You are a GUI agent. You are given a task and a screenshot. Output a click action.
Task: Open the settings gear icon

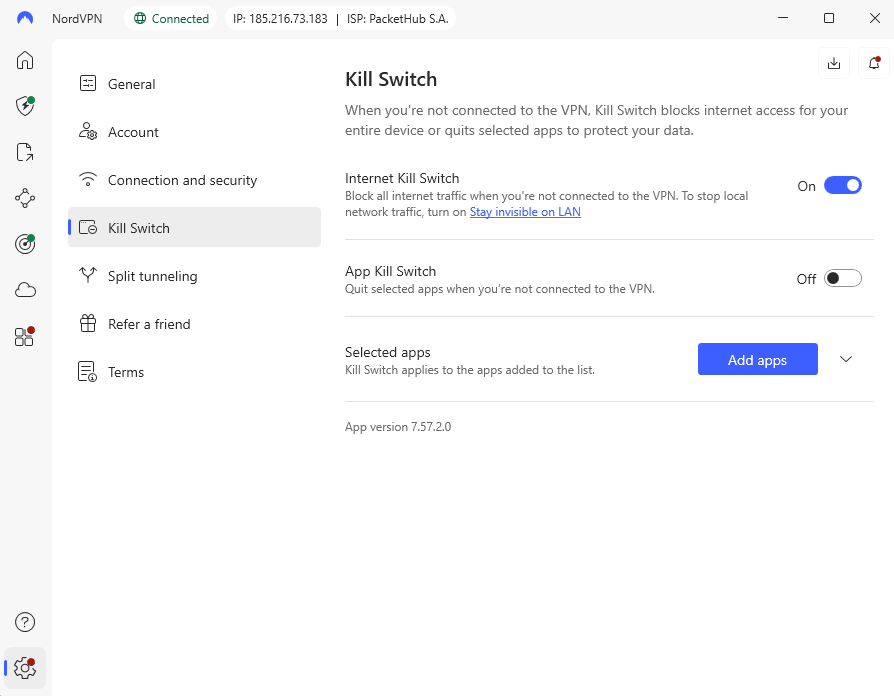(24, 668)
